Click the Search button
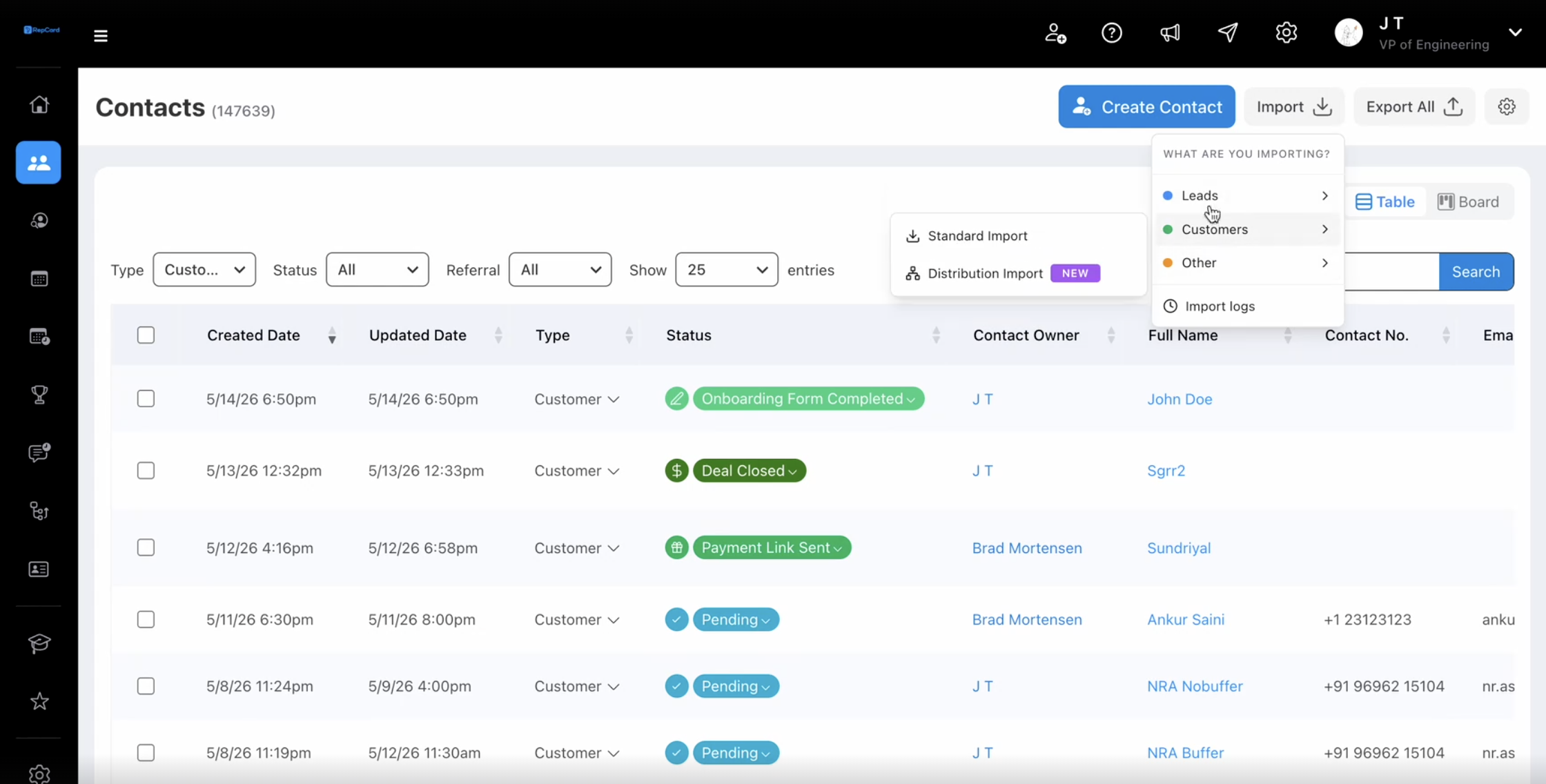Screen dimensions: 1546x784 [1476, 271]
